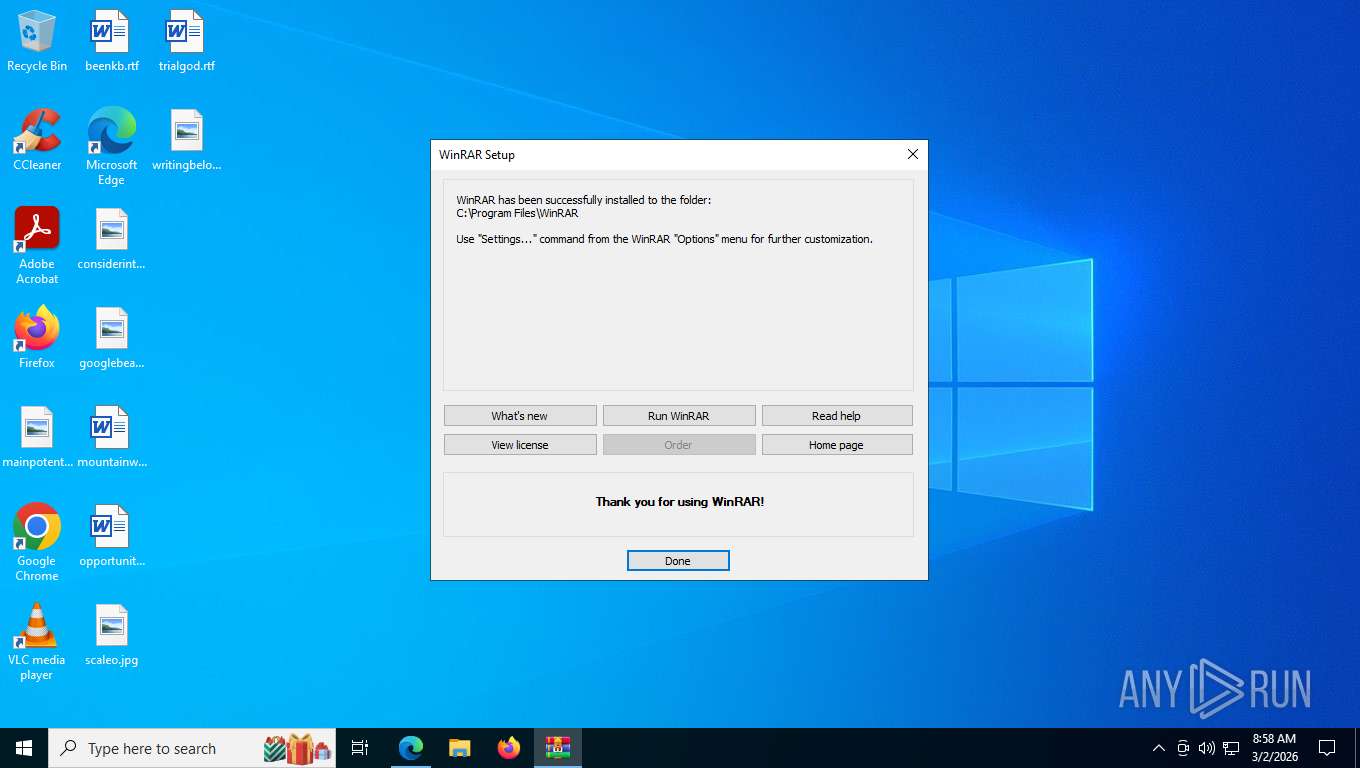Open mountainw... Word document icon
Screen dimensions: 1360x768
[x=111, y=437]
